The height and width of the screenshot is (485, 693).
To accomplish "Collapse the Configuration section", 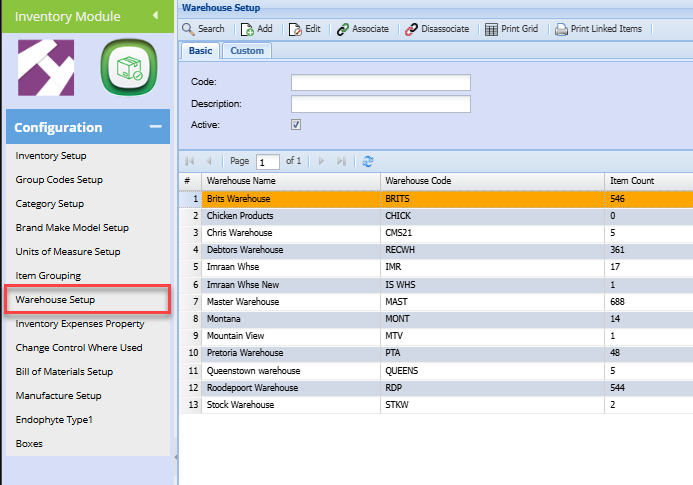I will pyautogui.click(x=155, y=127).
